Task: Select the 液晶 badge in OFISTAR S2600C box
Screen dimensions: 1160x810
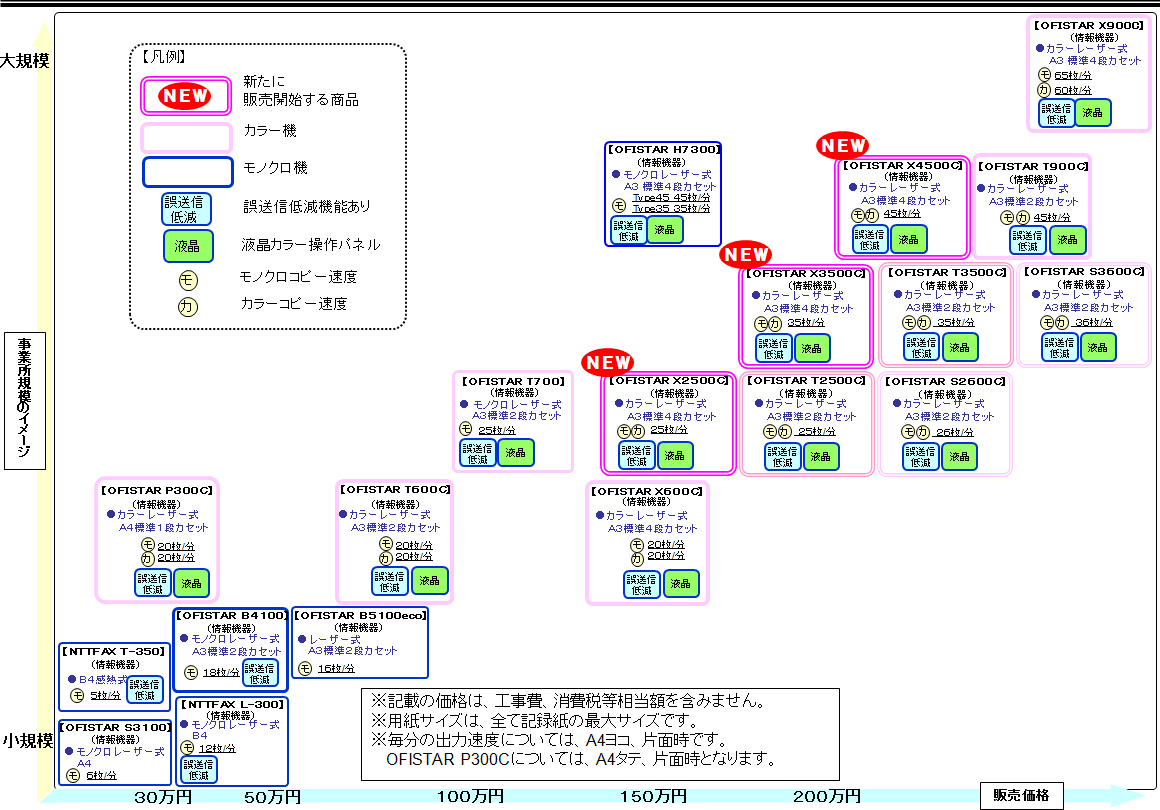Action: (x=959, y=456)
